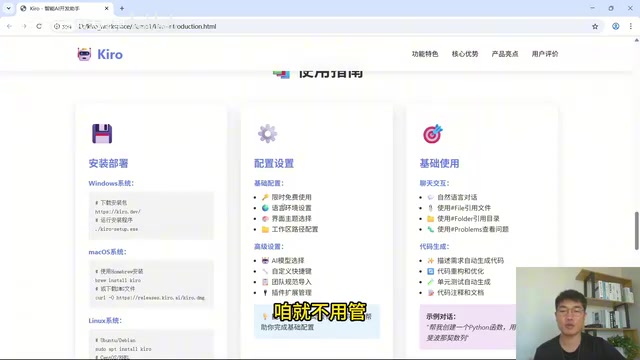
Task: Click the browser forward arrow
Action: click(x=24, y=26)
